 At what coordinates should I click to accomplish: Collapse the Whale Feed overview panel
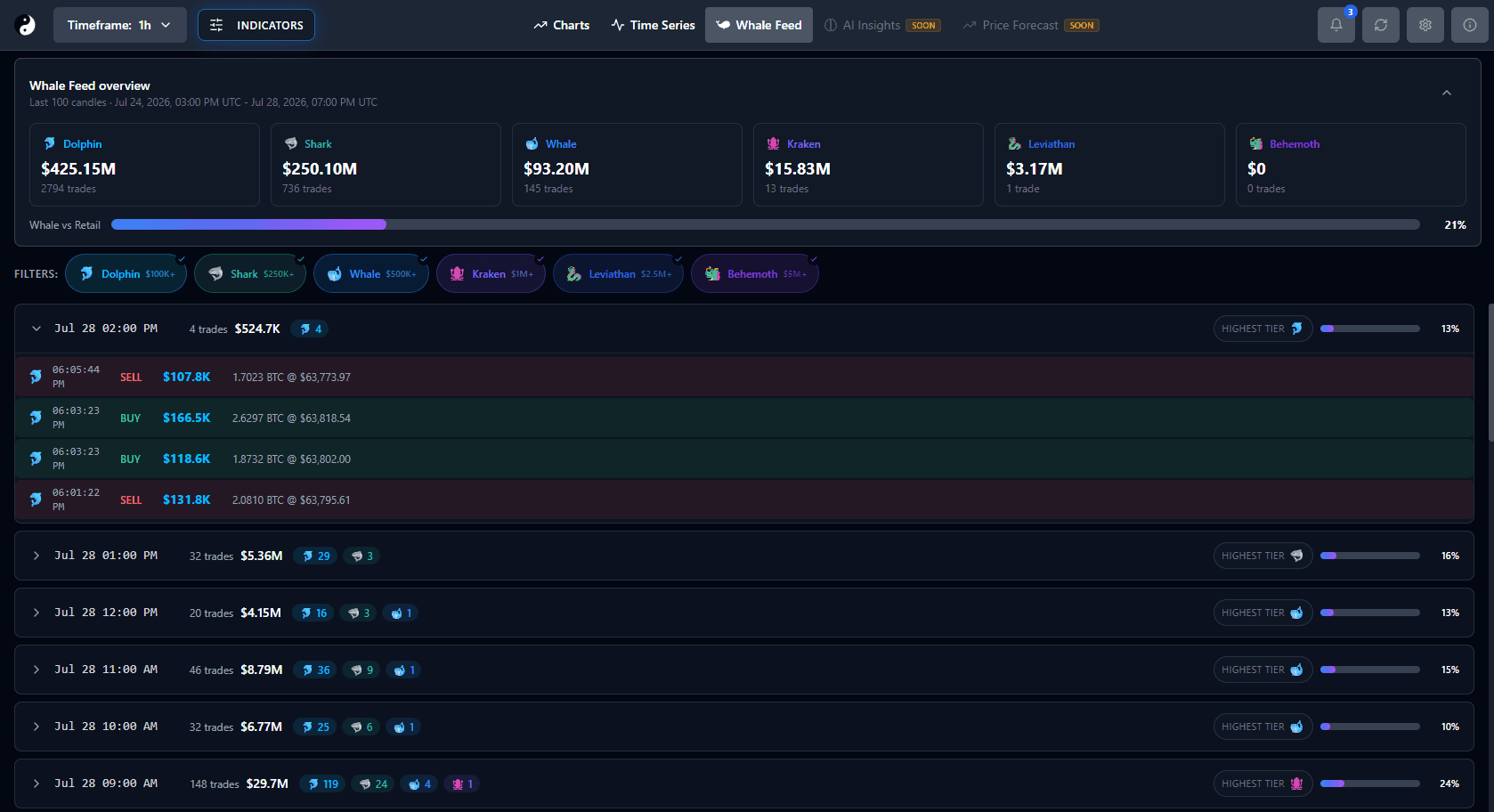[x=1447, y=93]
